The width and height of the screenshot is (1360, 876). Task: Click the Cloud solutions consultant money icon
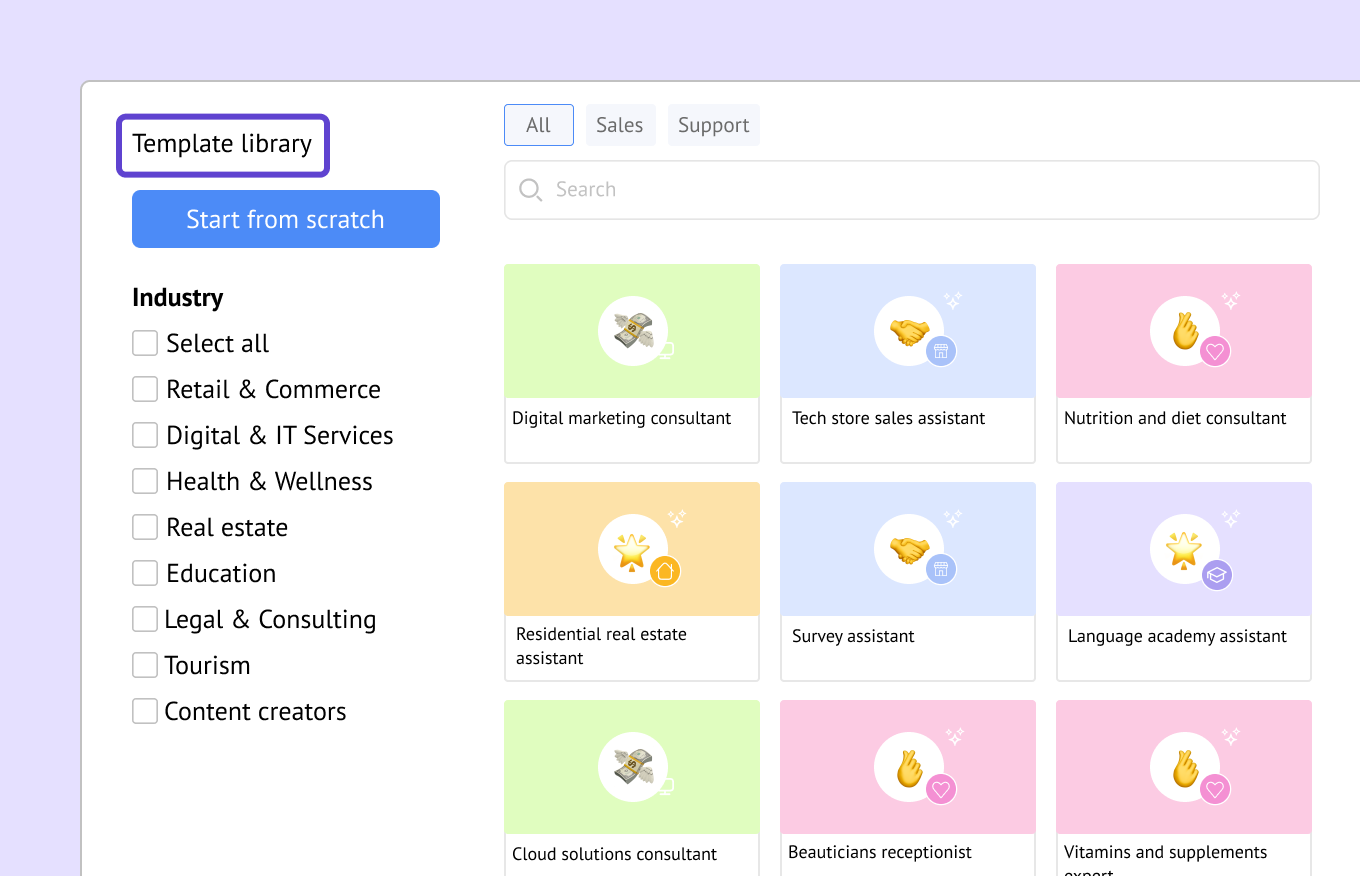pyautogui.click(x=632, y=767)
